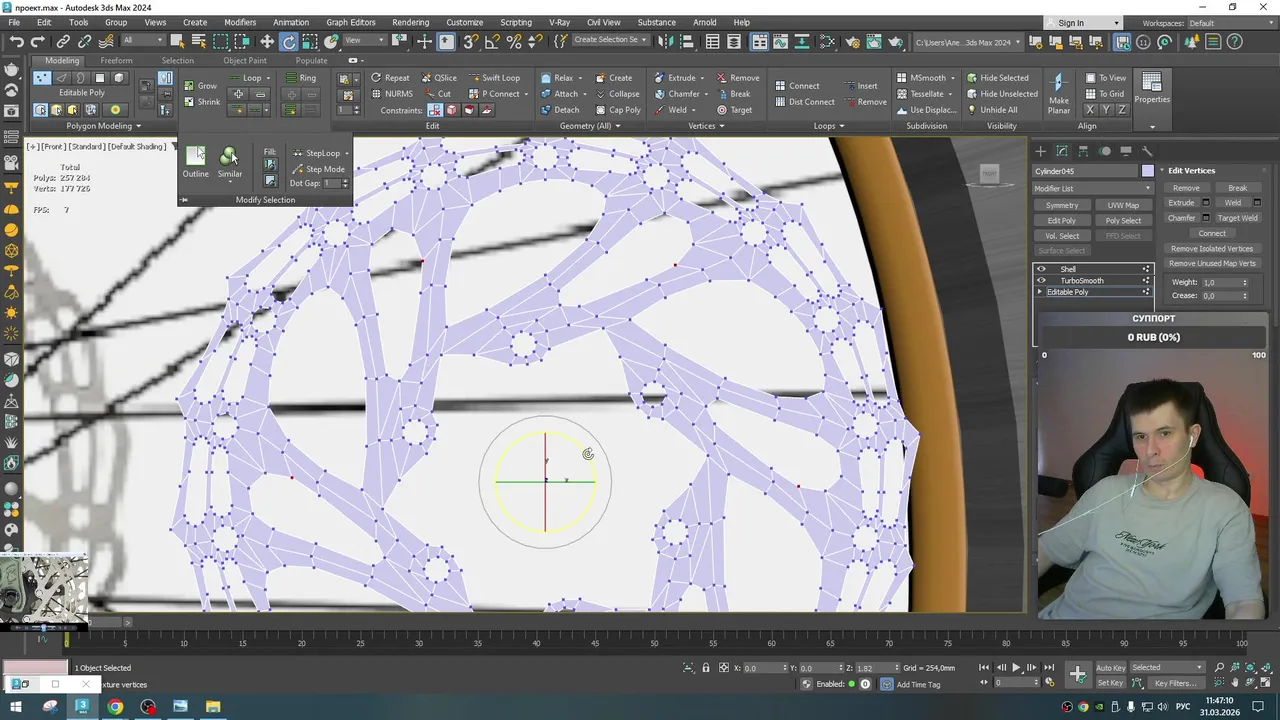
Task: Select the Move tool in main toolbar
Action: click(267, 41)
